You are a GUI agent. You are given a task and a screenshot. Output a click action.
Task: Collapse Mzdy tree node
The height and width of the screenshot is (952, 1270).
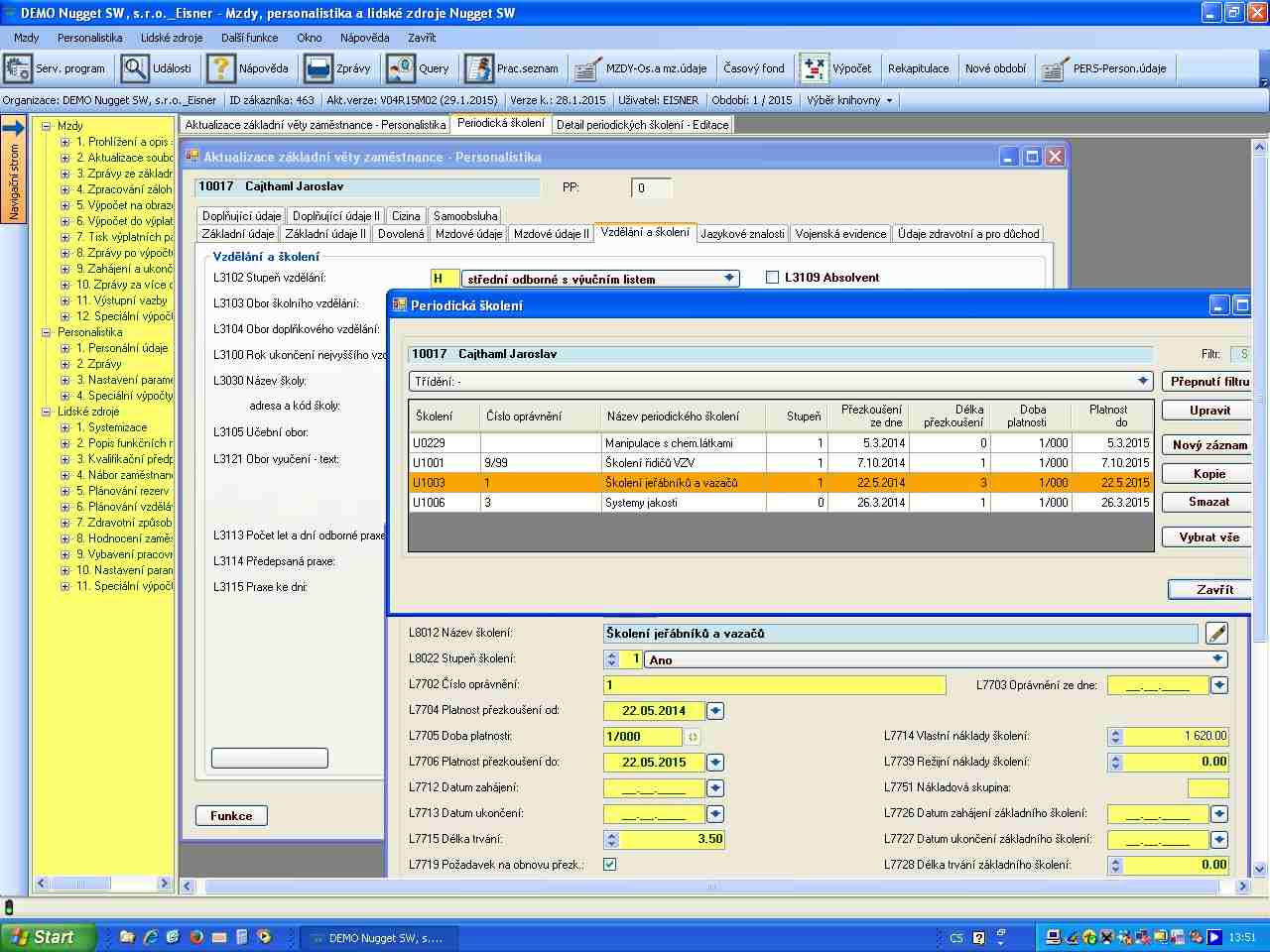46,126
